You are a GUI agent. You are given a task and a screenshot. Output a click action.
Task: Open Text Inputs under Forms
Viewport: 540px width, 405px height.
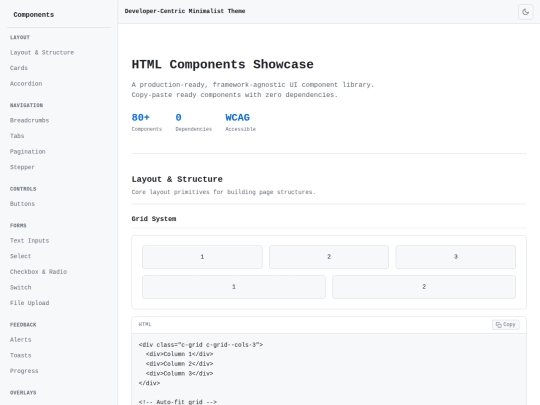coord(29,240)
